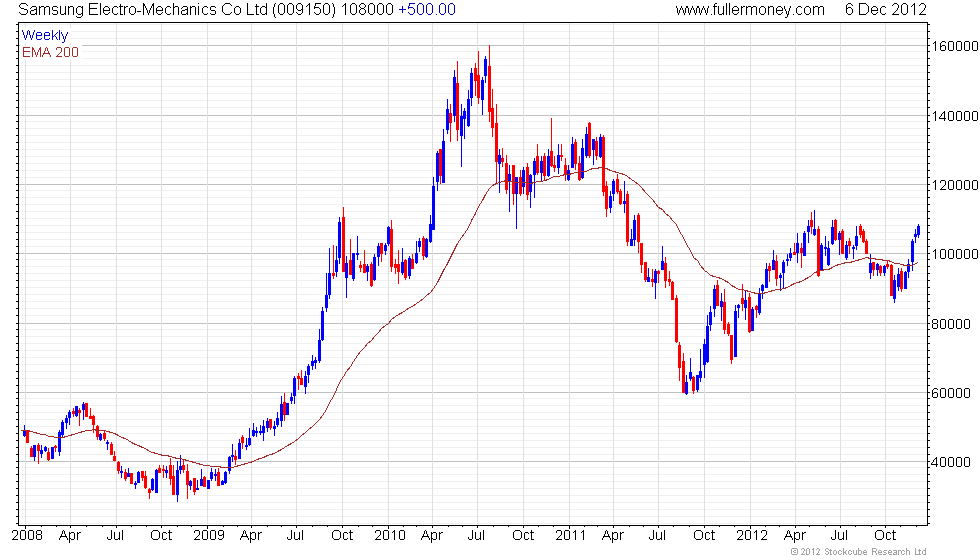
Task: Click the 2008 year label on time axis
Action: pos(28,536)
